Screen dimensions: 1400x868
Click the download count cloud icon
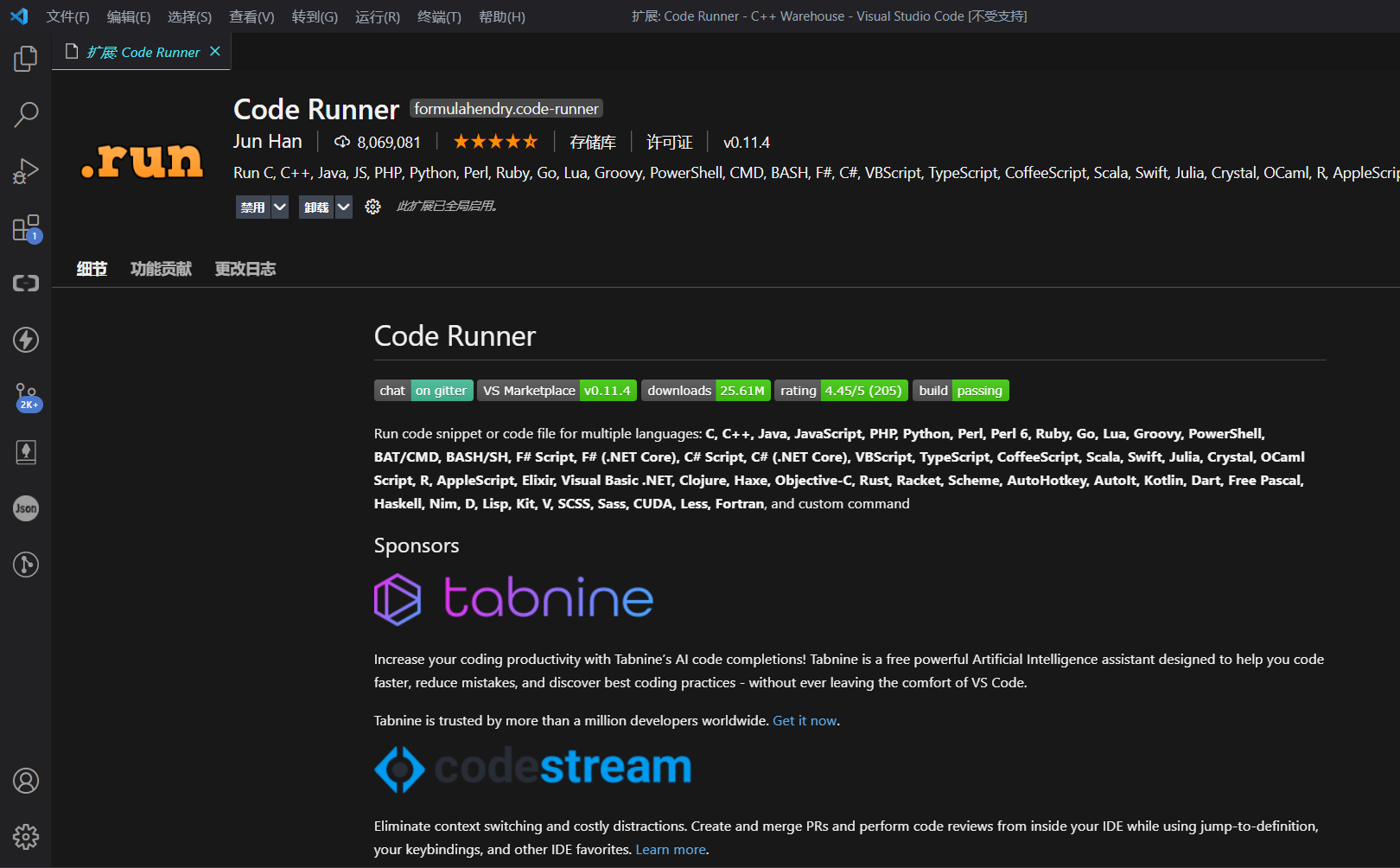tap(342, 142)
